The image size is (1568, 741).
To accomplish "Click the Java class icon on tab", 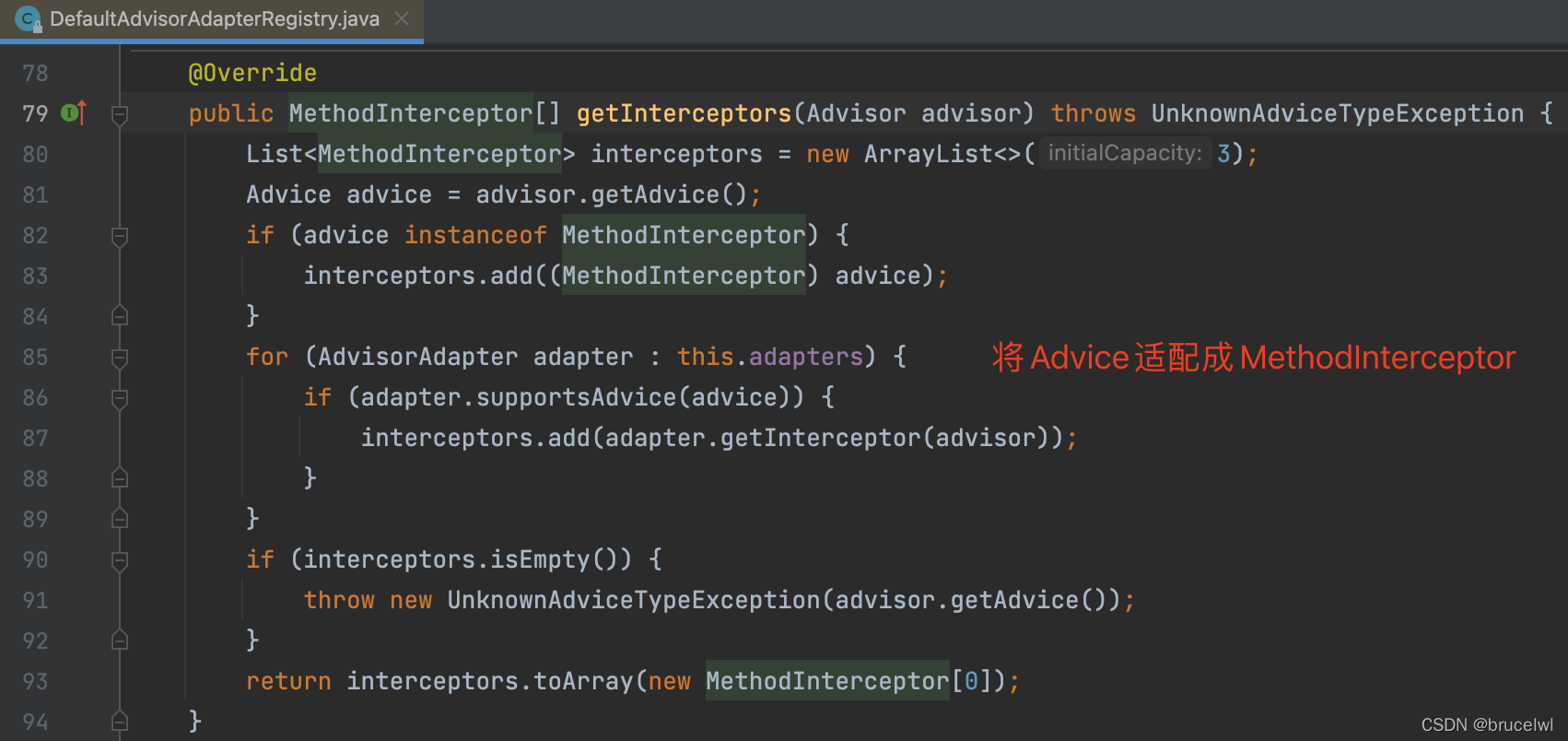I will point(28,19).
